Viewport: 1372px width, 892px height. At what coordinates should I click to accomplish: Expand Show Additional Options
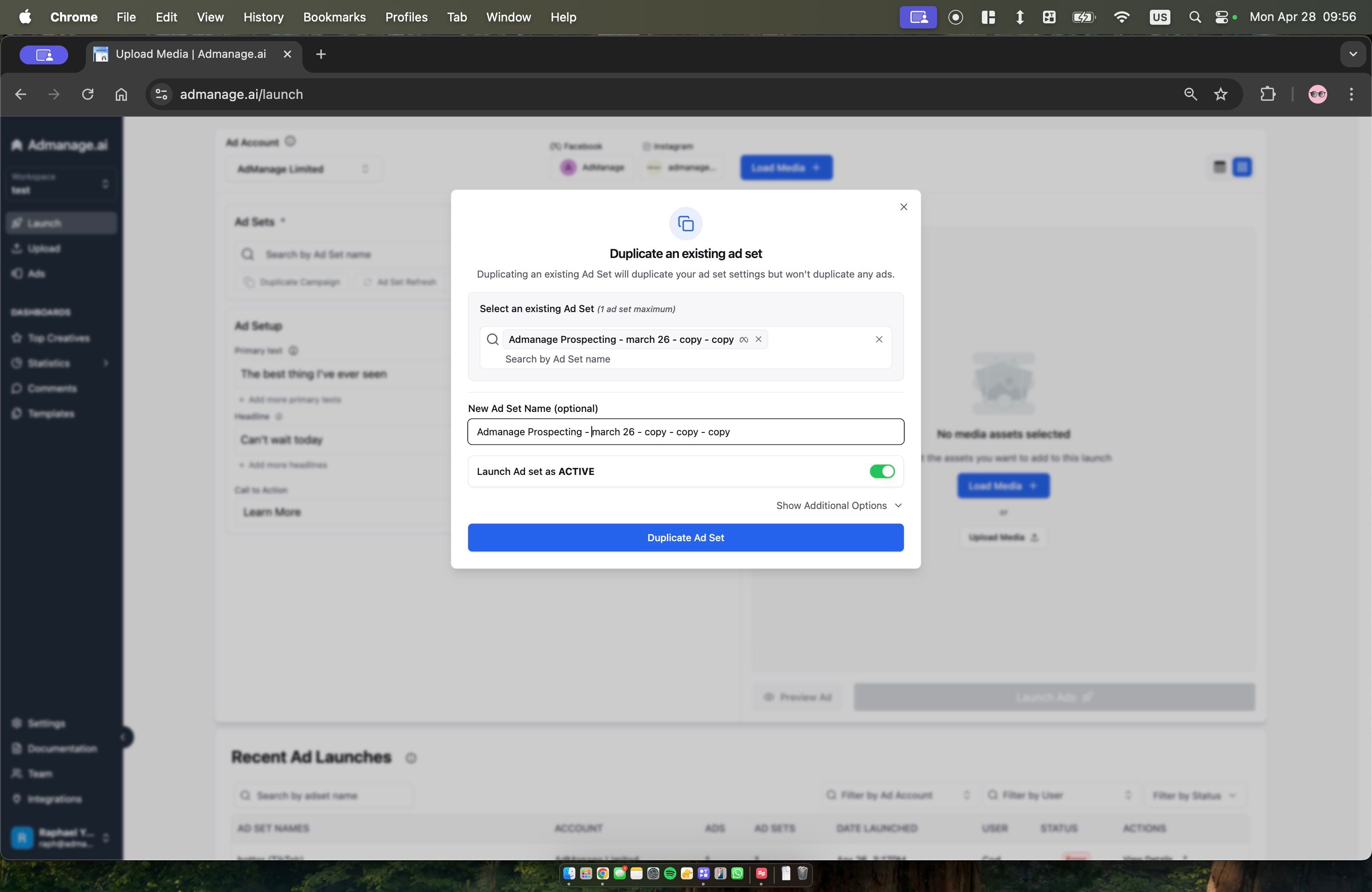pos(839,505)
